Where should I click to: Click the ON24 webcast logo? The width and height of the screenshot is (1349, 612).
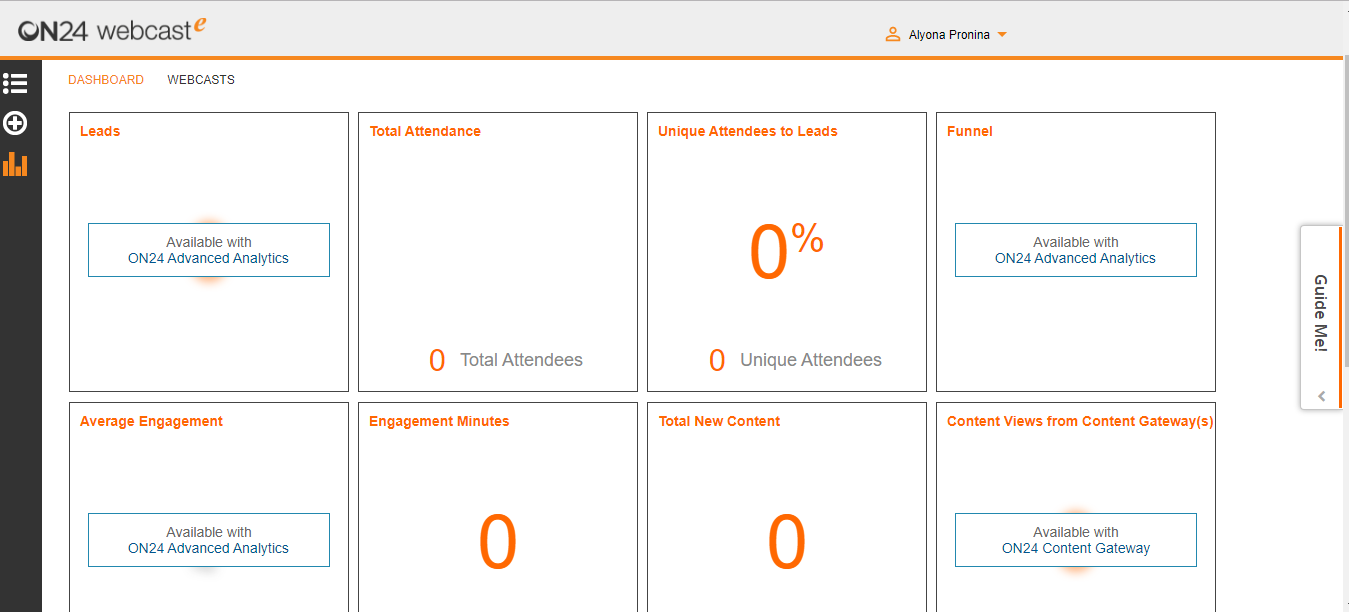111,30
